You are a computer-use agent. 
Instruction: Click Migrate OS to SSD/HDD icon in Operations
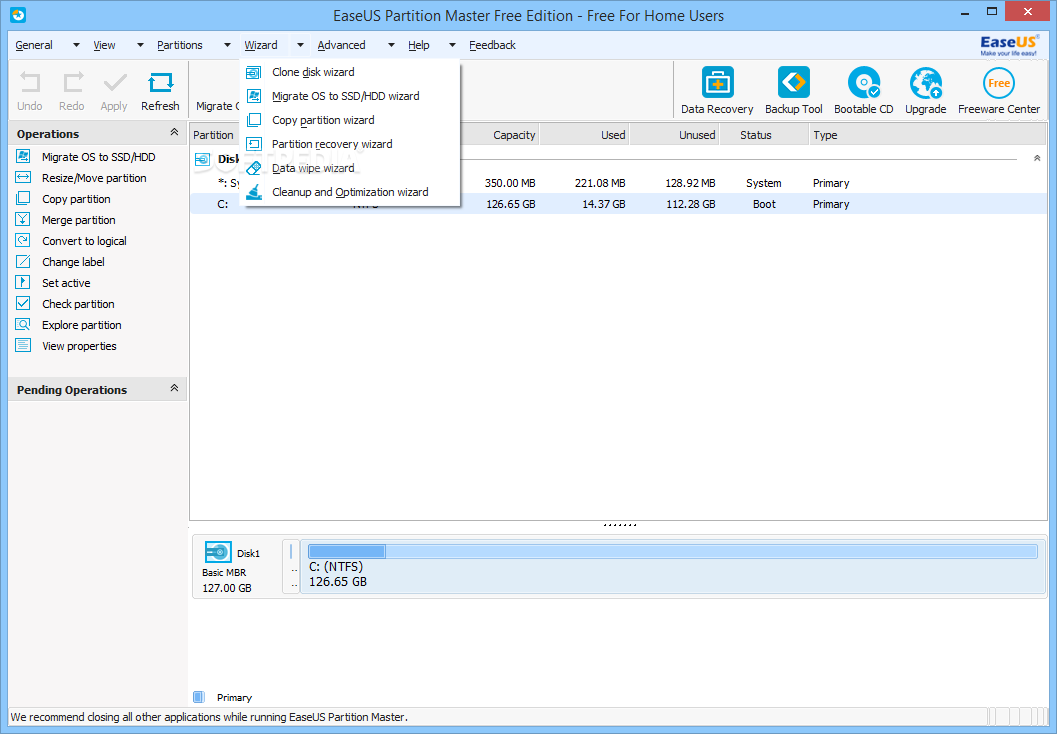pos(23,156)
